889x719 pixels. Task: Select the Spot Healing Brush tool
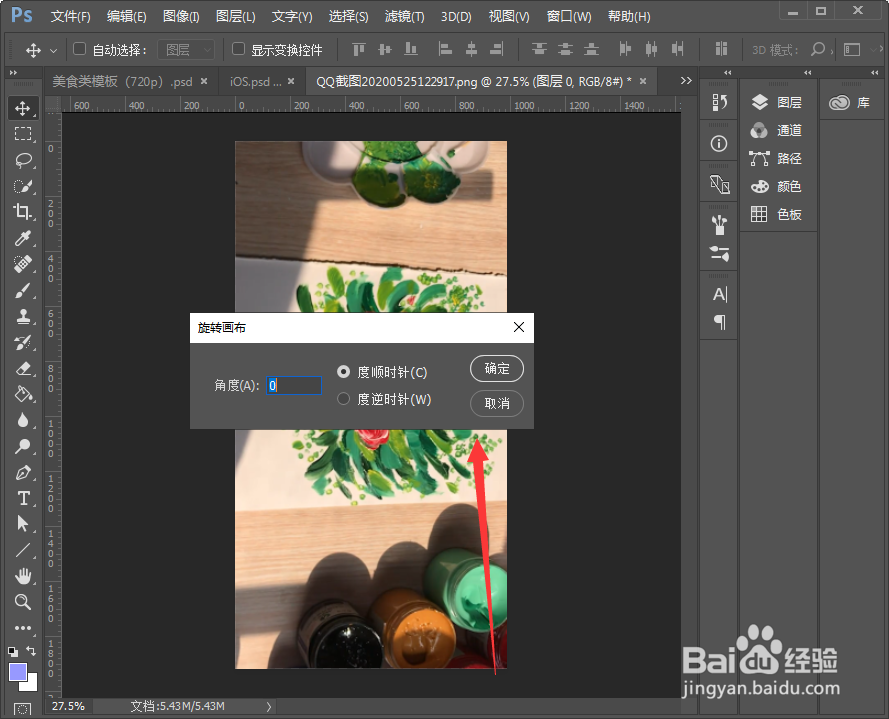pyautogui.click(x=23, y=264)
